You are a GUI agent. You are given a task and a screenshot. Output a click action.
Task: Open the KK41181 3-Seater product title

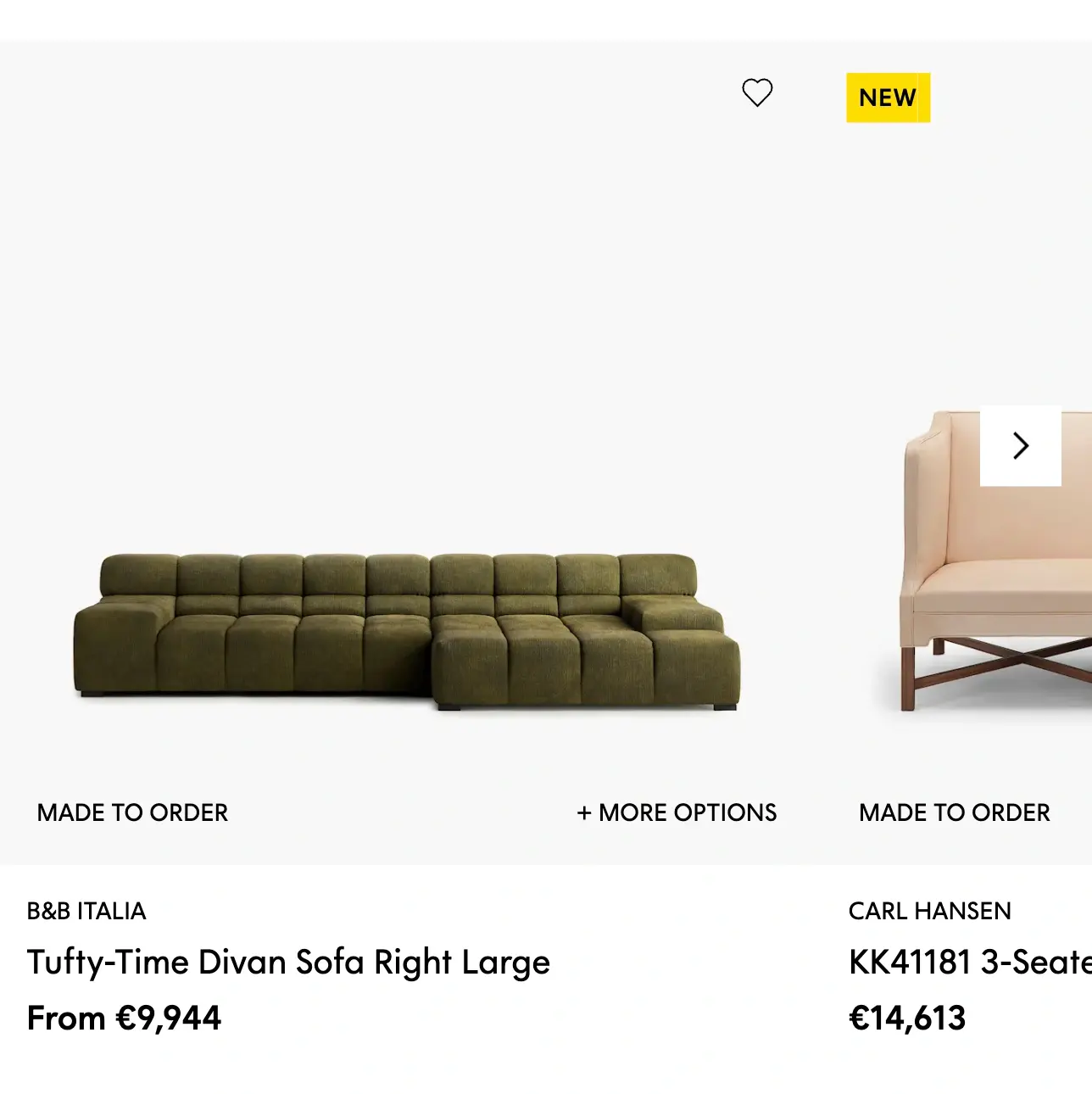(x=970, y=963)
